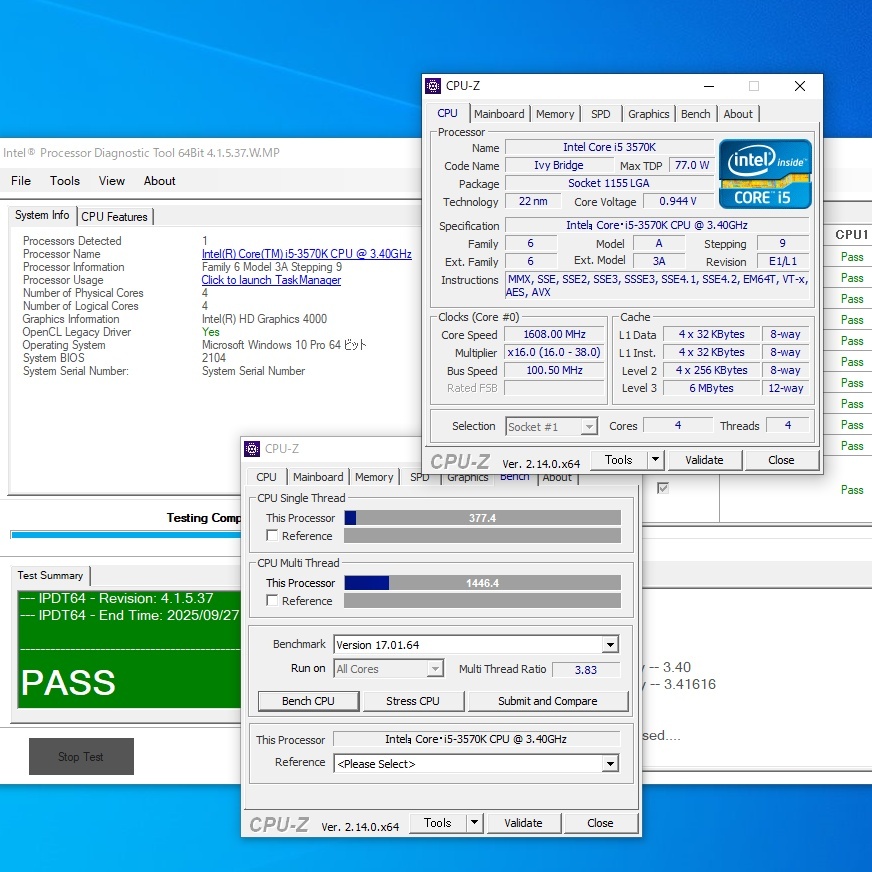Screen dimensions: 872x872
Task: Open the Tools arrow in the CPU-Z processor window
Action: [x=655, y=460]
